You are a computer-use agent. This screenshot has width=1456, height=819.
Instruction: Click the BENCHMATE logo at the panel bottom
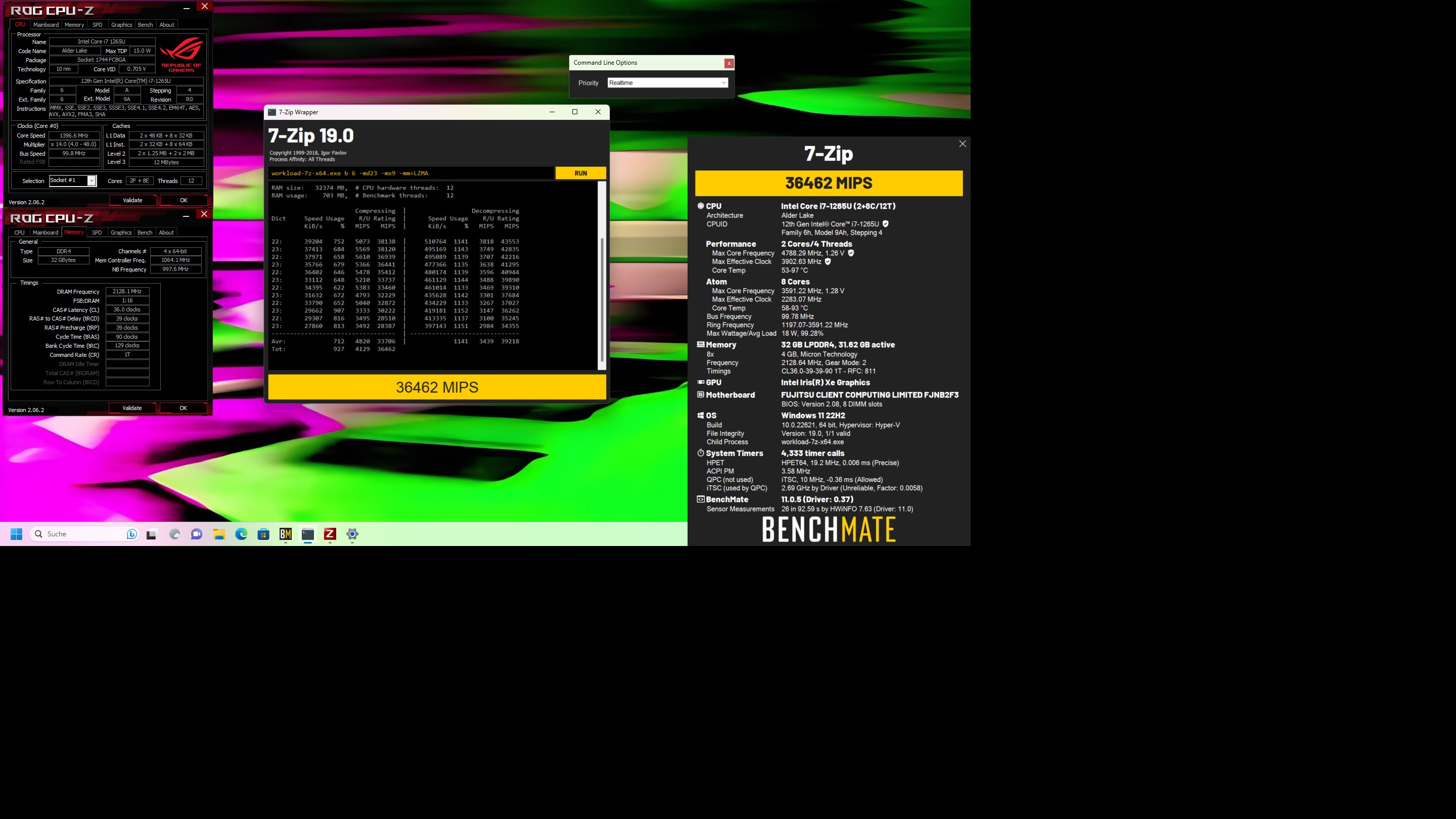coord(829,530)
